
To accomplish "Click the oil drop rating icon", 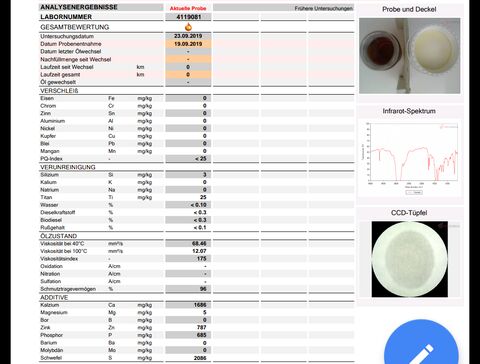I will point(188,27).
